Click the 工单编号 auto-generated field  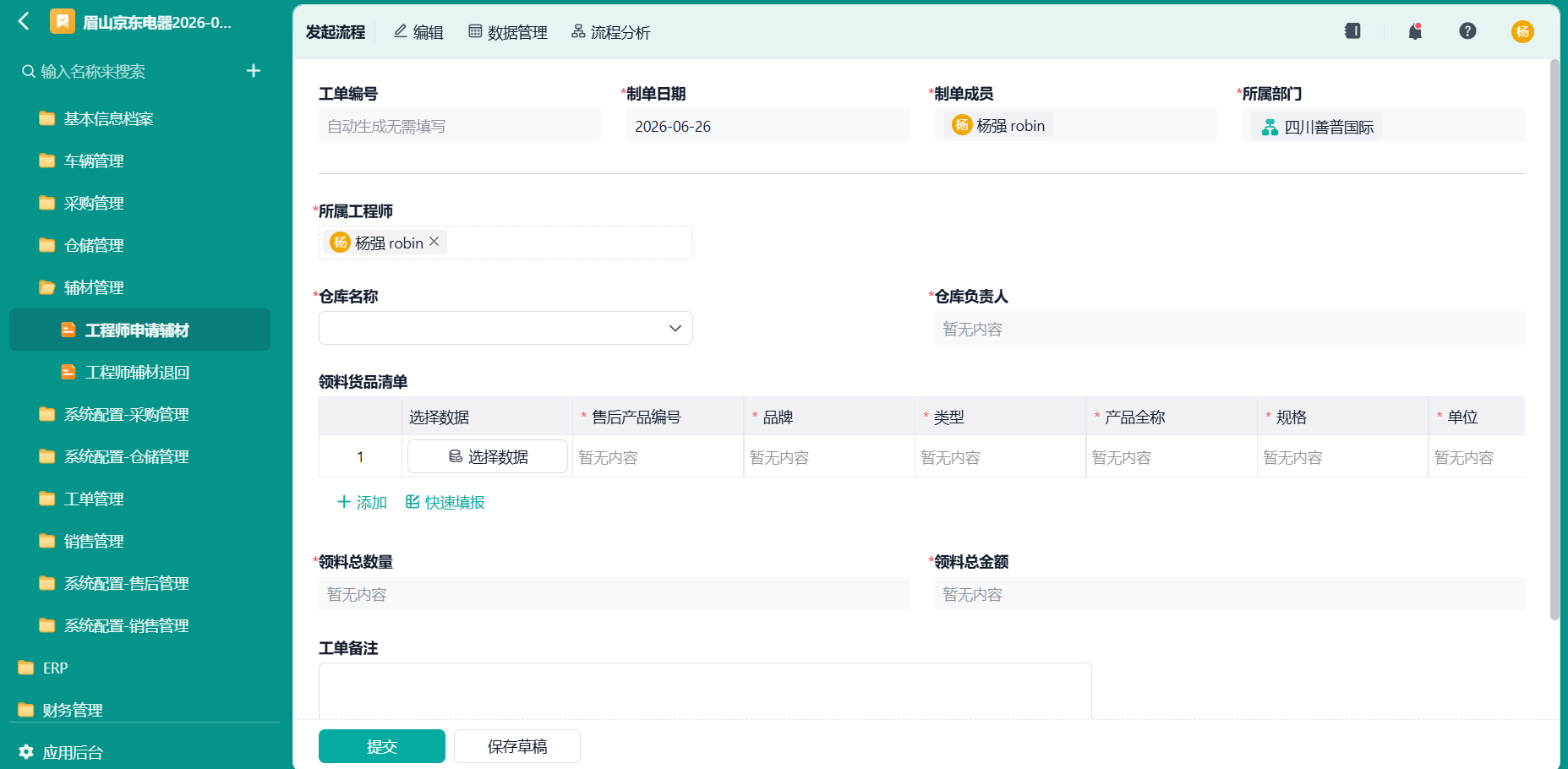460,125
